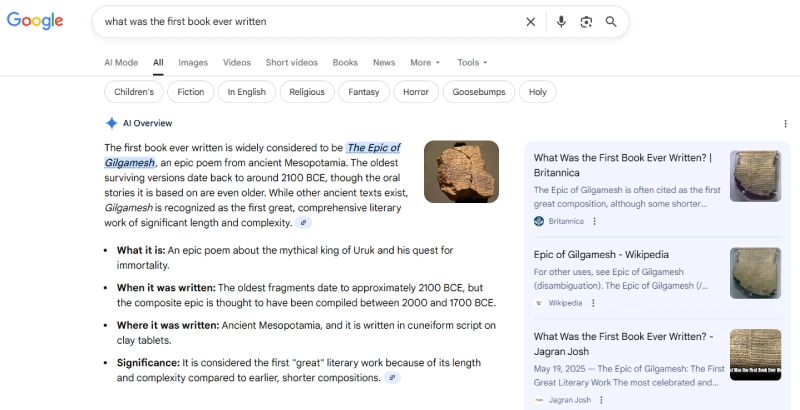Open the clay tablet image in AI Overview
The width and height of the screenshot is (800, 410).
[461, 172]
